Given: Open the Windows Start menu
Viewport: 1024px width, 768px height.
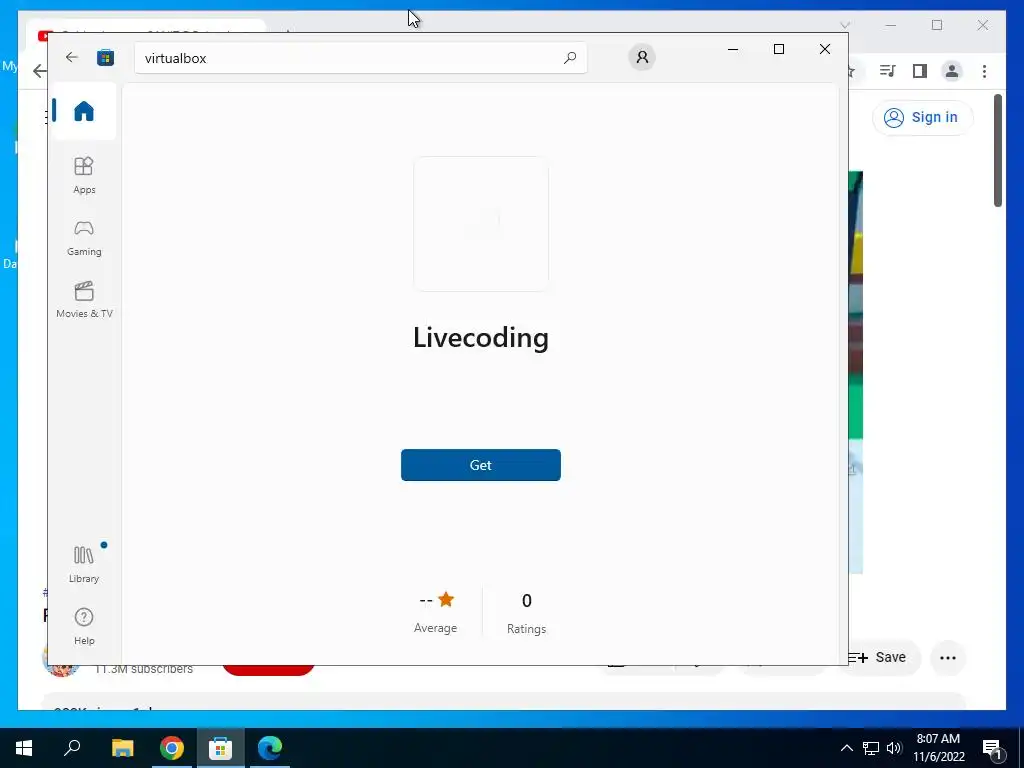Looking at the screenshot, I should pyautogui.click(x=24, y=748).
